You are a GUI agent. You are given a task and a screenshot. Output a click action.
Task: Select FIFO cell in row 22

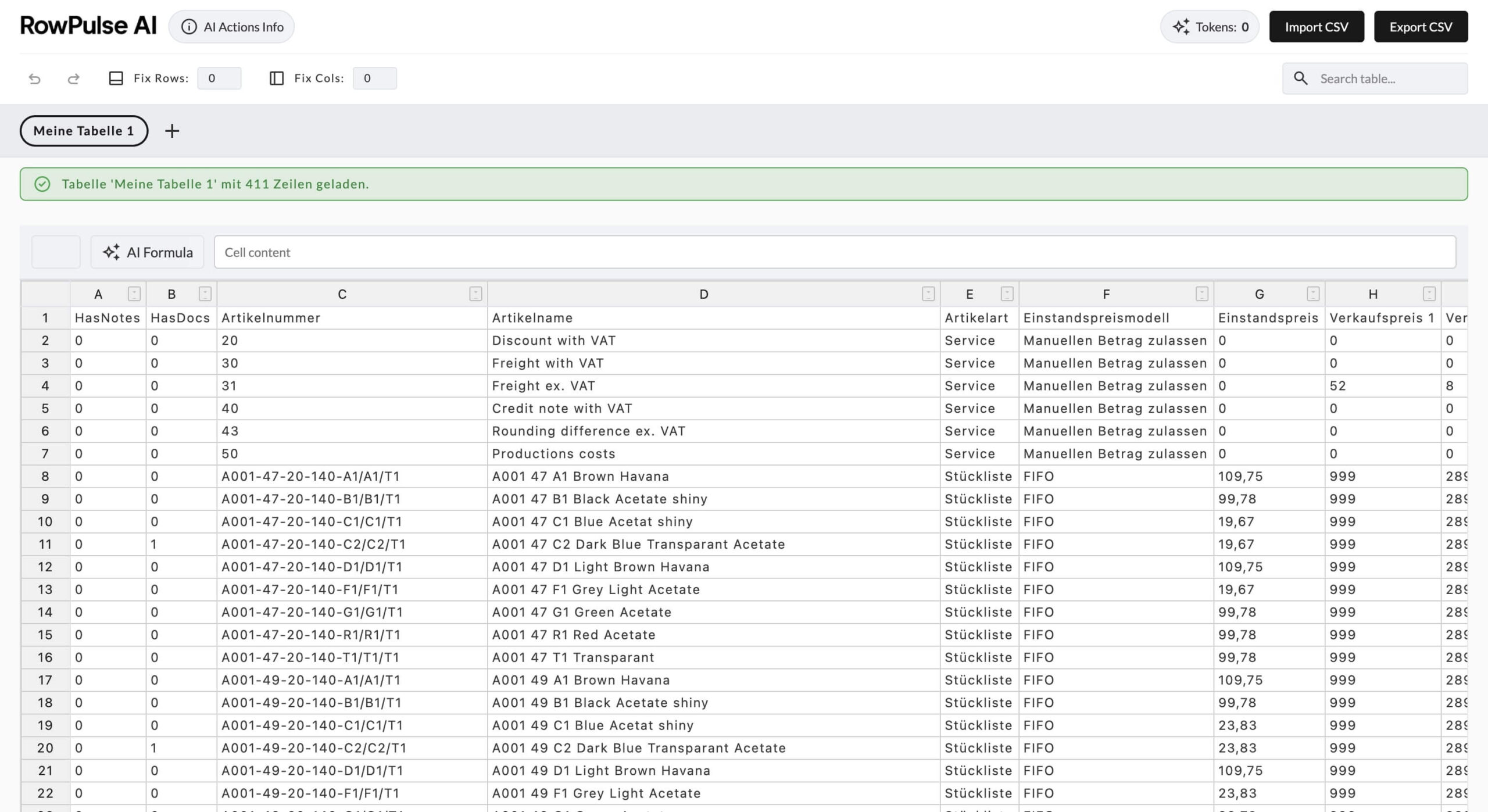tap(1116, 794)
